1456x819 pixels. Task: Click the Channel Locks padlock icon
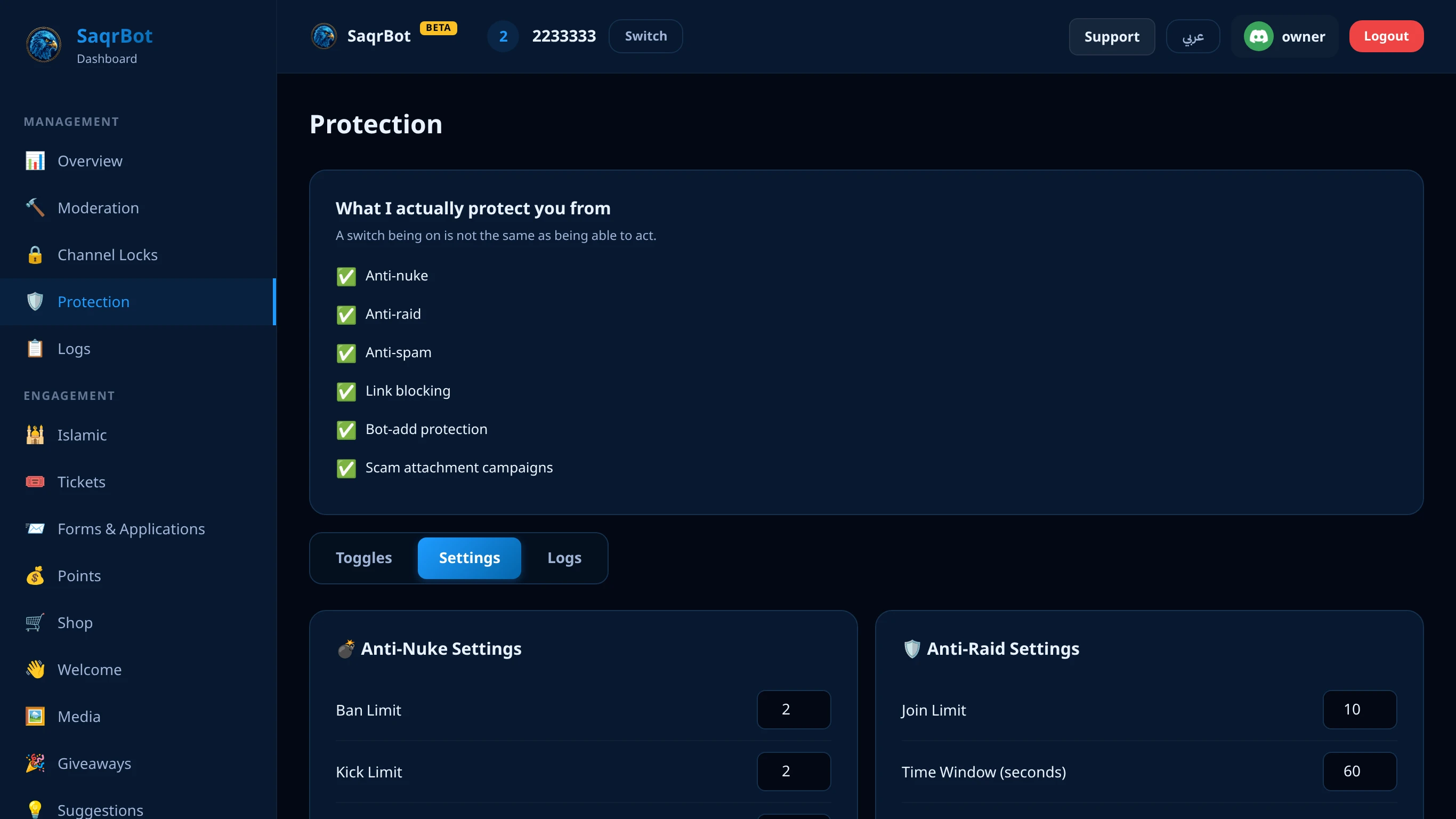pos(35,255)
